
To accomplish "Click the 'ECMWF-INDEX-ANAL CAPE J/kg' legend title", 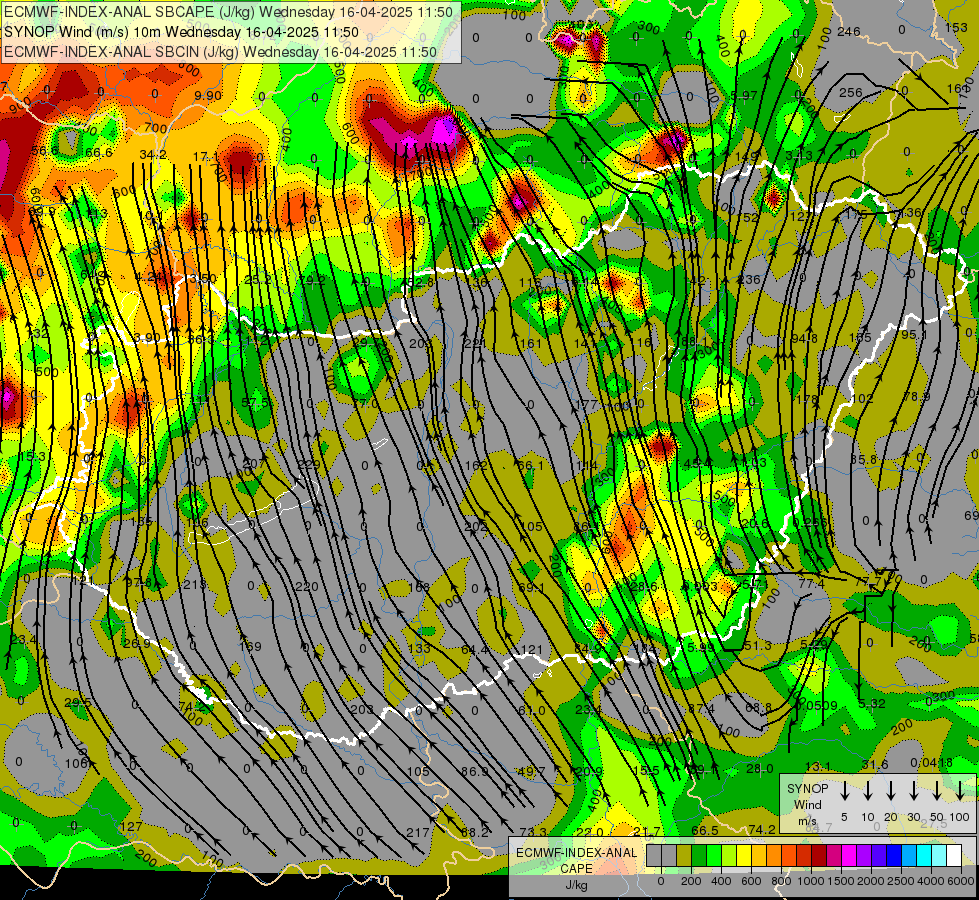I will click(576, 868).
